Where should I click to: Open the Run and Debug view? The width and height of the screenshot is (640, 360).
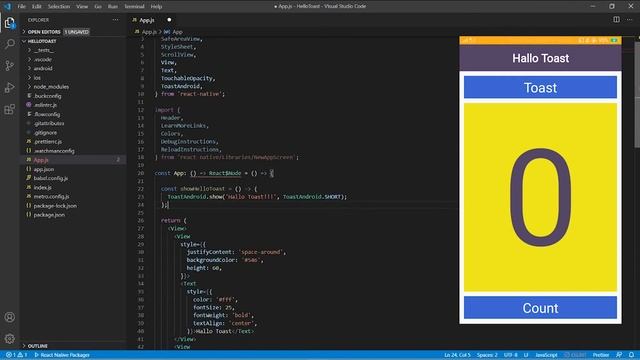coord(10,87)
